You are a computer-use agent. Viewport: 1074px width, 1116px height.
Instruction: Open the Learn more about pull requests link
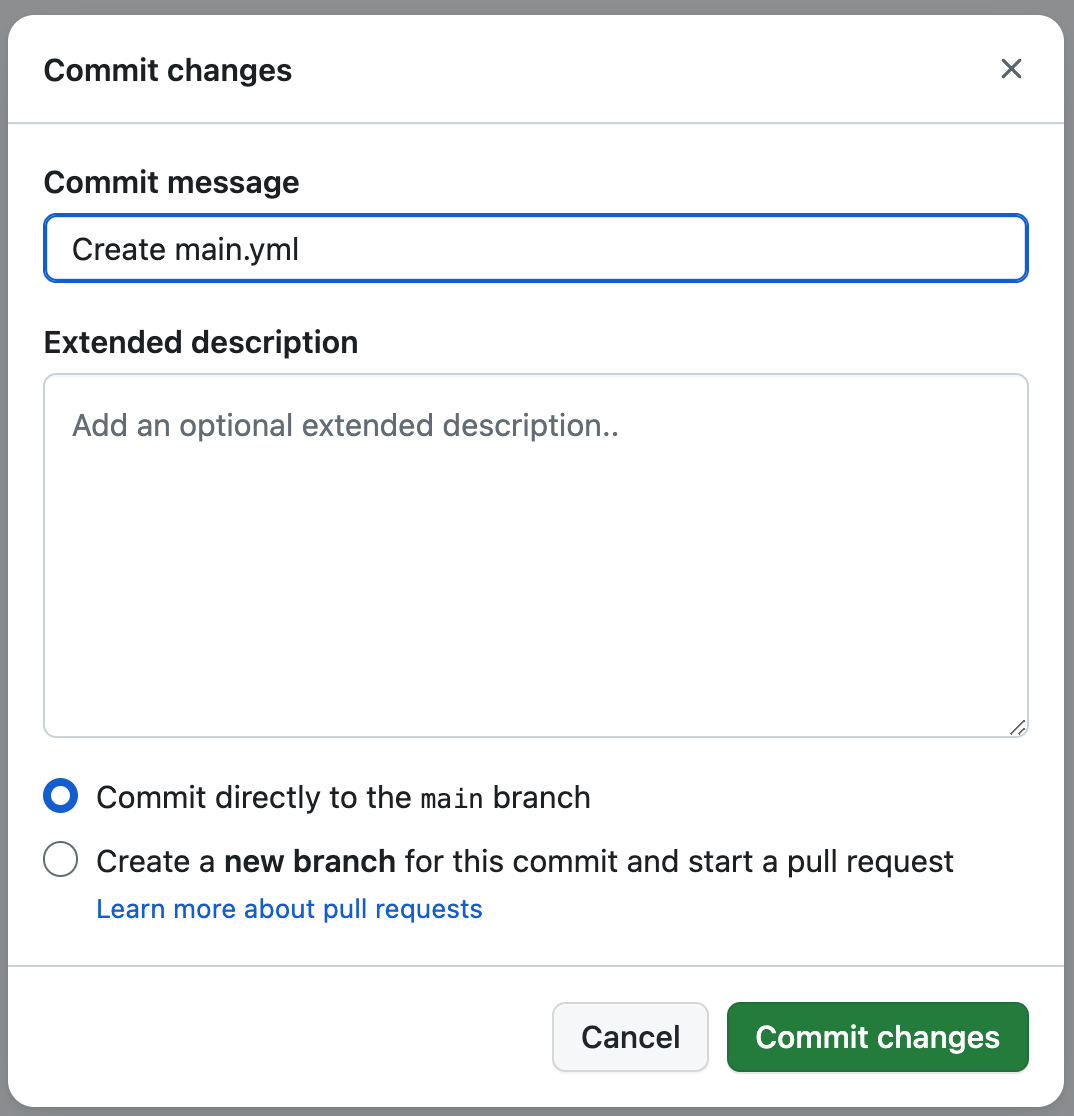click(x=289, y=909)
